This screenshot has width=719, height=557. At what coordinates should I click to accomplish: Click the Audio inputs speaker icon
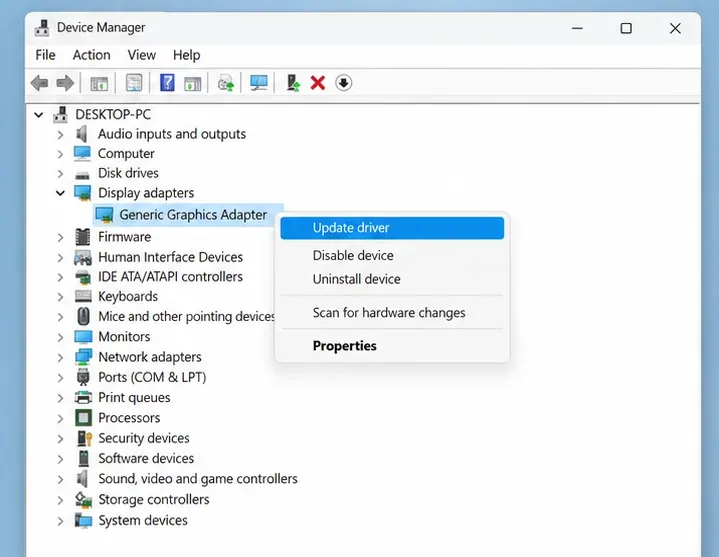pyautogui.click(x=82, y=134)
